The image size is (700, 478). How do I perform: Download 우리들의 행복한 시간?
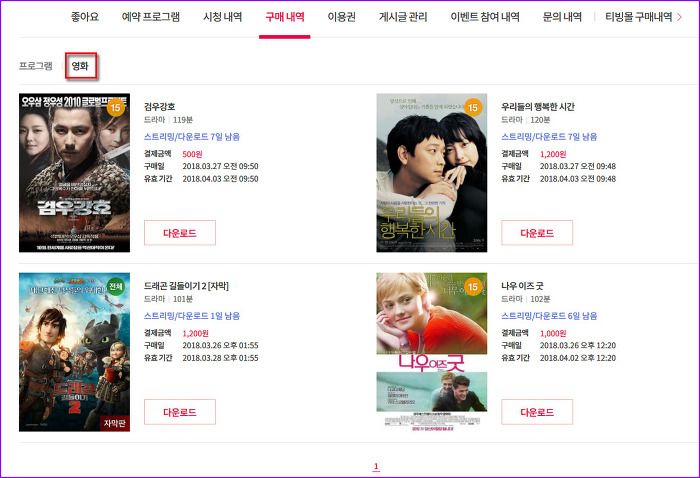(x=537, y=233)
